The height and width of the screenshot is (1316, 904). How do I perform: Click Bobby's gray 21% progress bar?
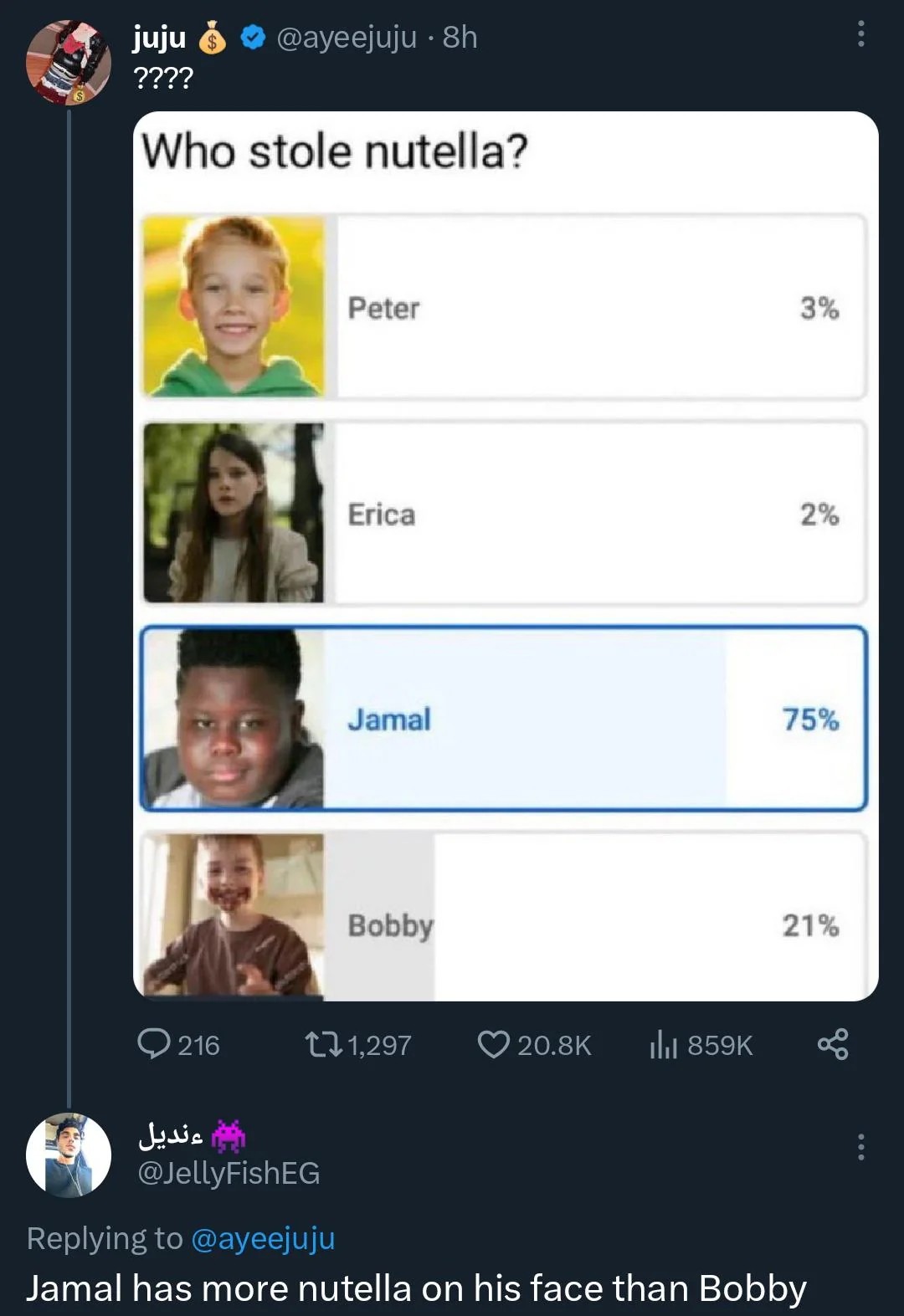(379, 916)
